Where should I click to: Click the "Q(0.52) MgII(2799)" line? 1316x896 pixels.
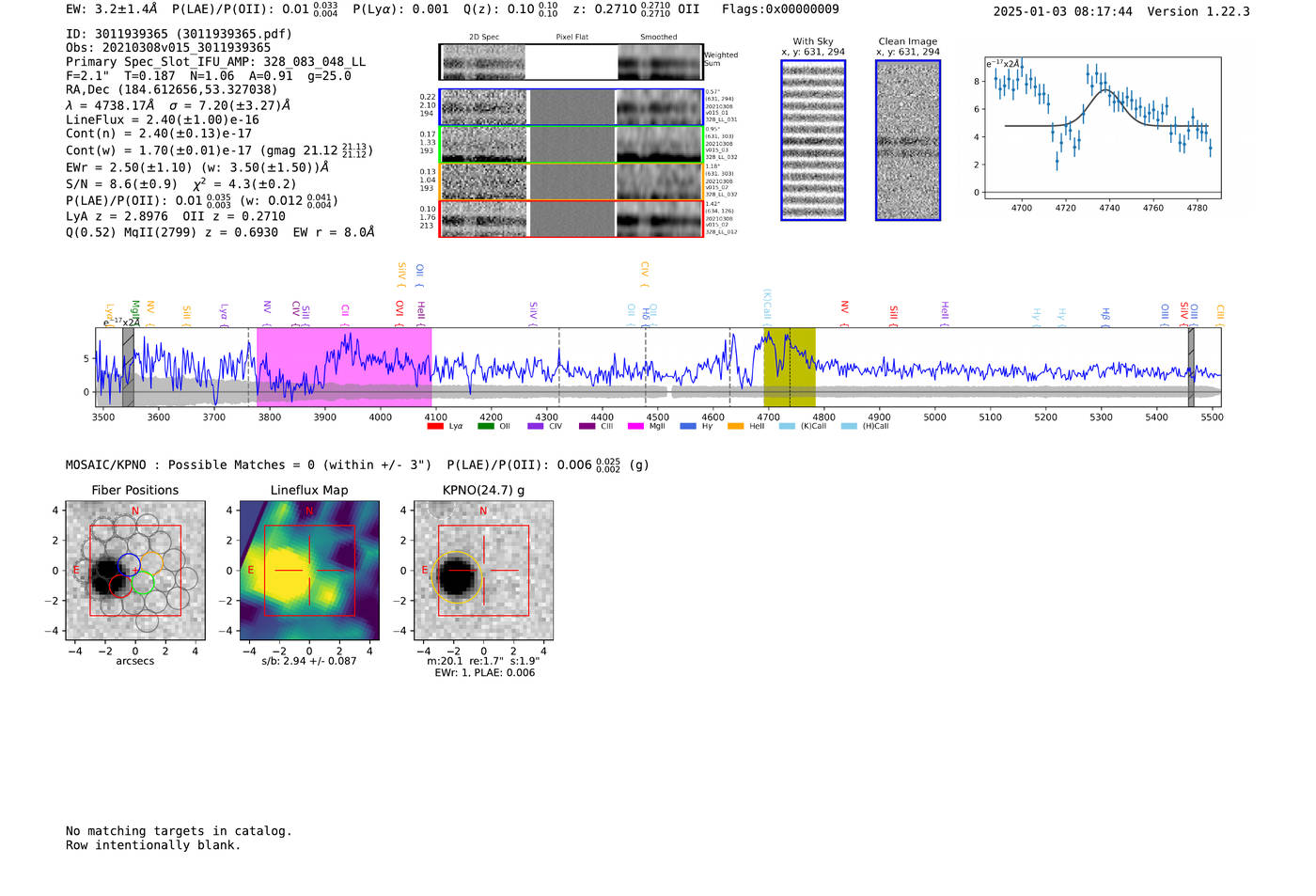(x=220, y=232)
